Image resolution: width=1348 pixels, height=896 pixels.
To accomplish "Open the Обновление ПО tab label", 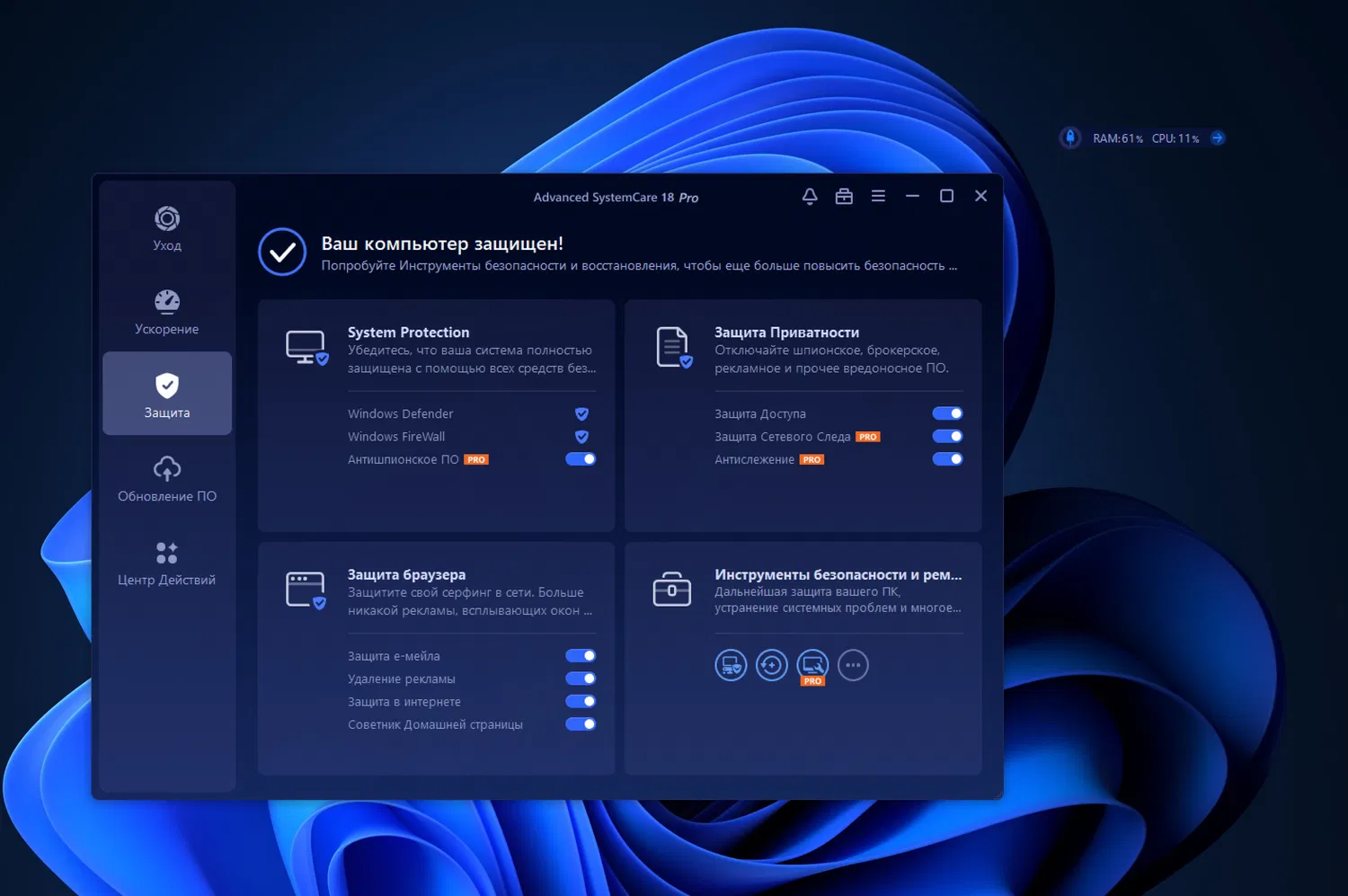I will [x=167, y=496].
